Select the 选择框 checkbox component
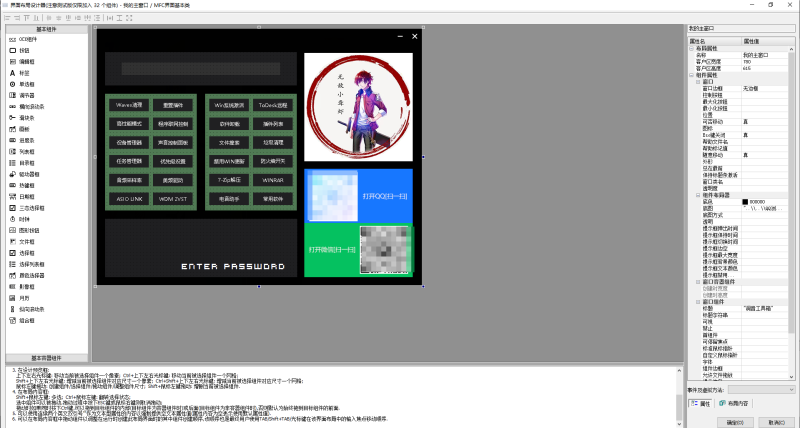The height and width of the screenshot is (428, 800). point(22,253)
